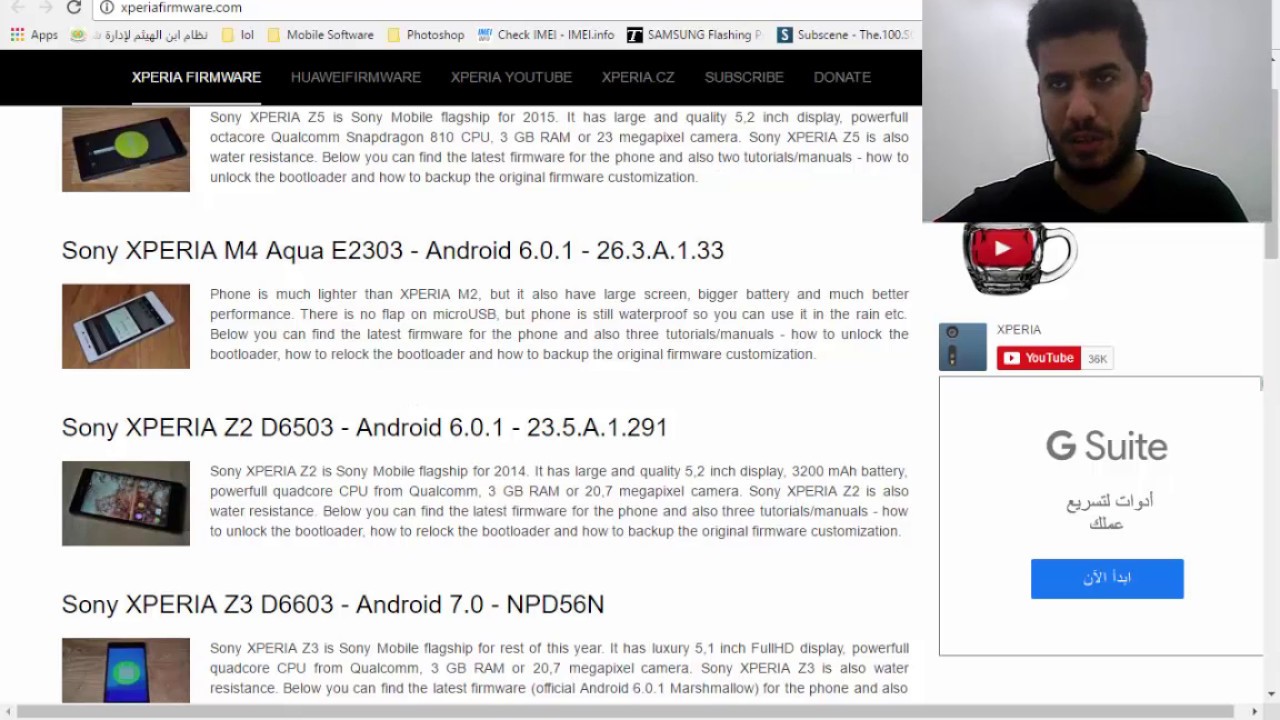Click the horizontal scrollbar left arrow

click(x=7, y=711)
